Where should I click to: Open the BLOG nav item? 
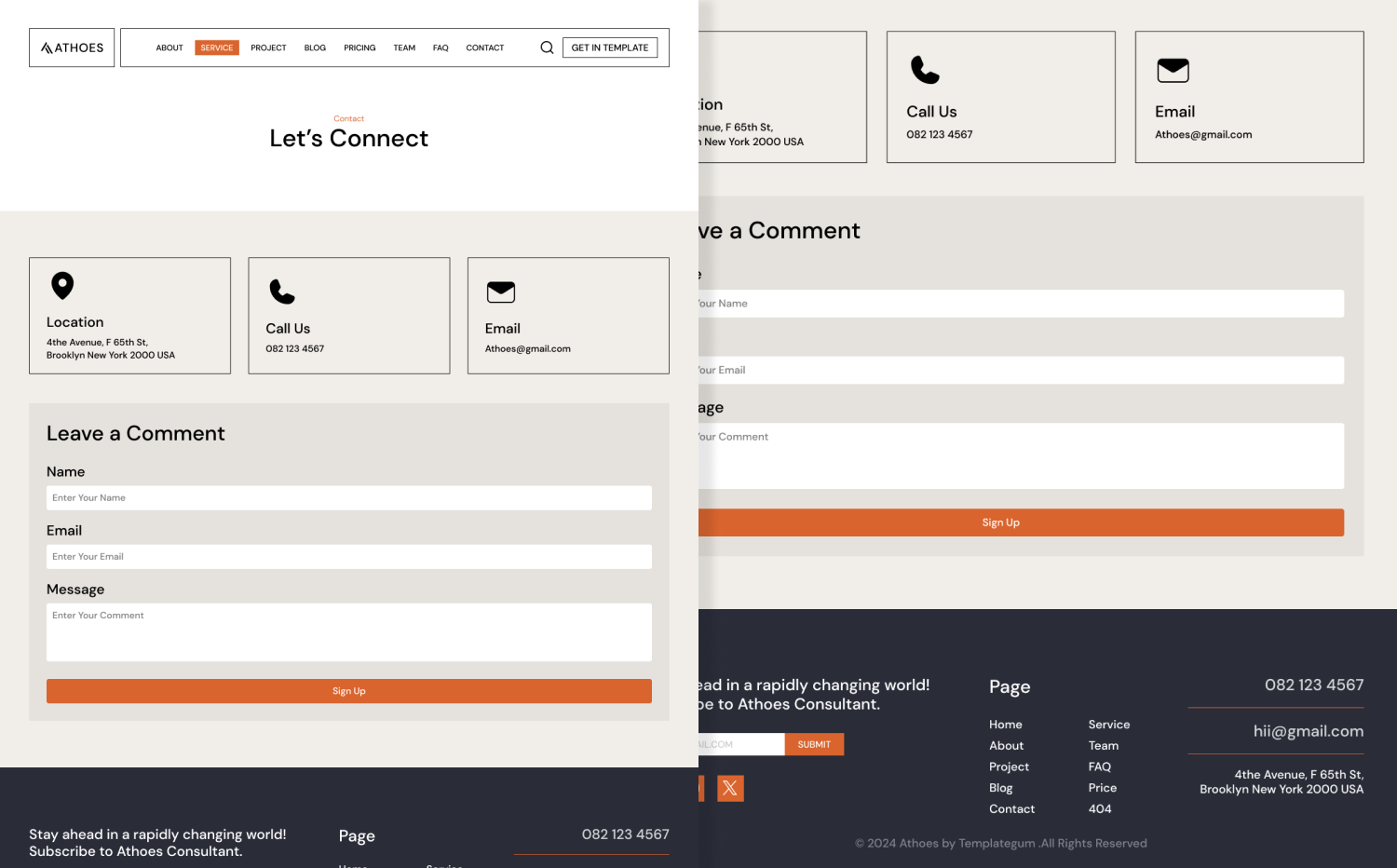[315, 47]
